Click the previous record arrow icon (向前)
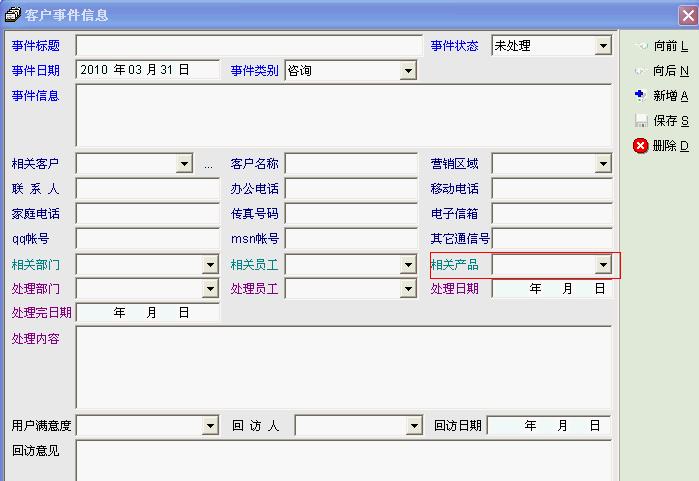Screen dimensions: 699x481 coord(641,46)
